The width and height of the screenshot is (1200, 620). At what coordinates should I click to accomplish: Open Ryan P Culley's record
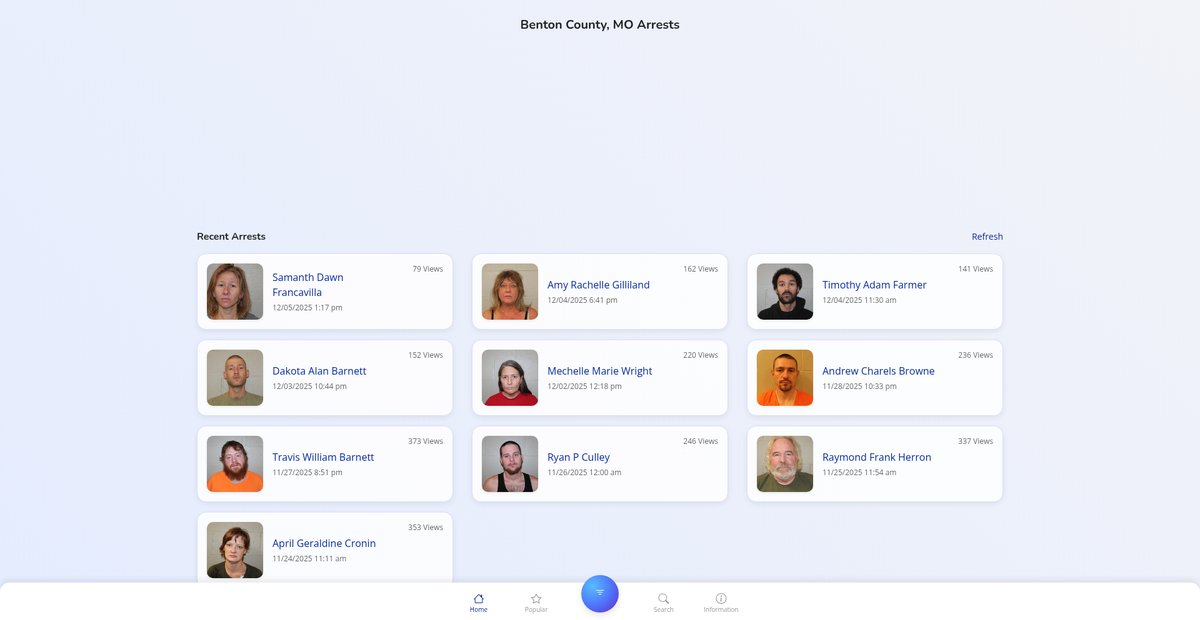point(600,464)
